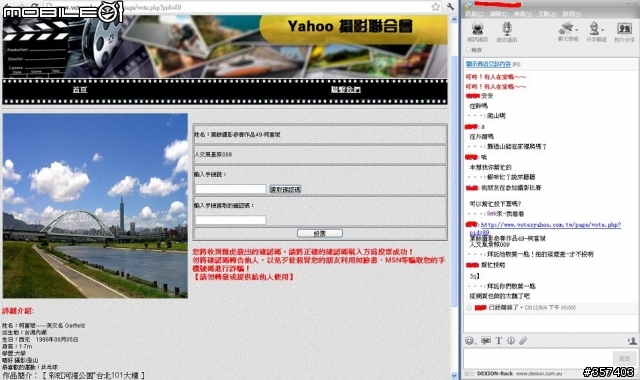
Task: Open the emoticon smiley picker
Action: coord(470,340)
